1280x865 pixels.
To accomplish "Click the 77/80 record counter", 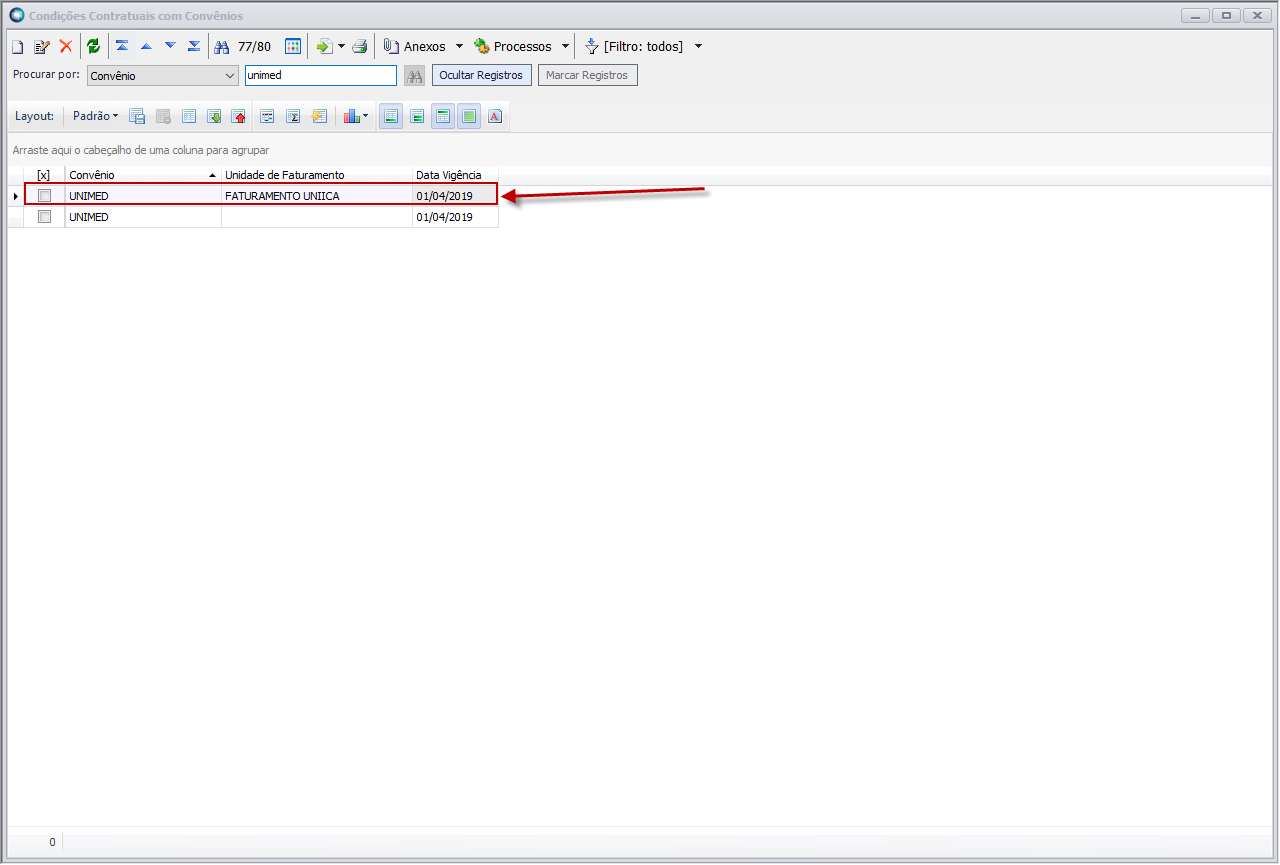I will pos(254,46).
